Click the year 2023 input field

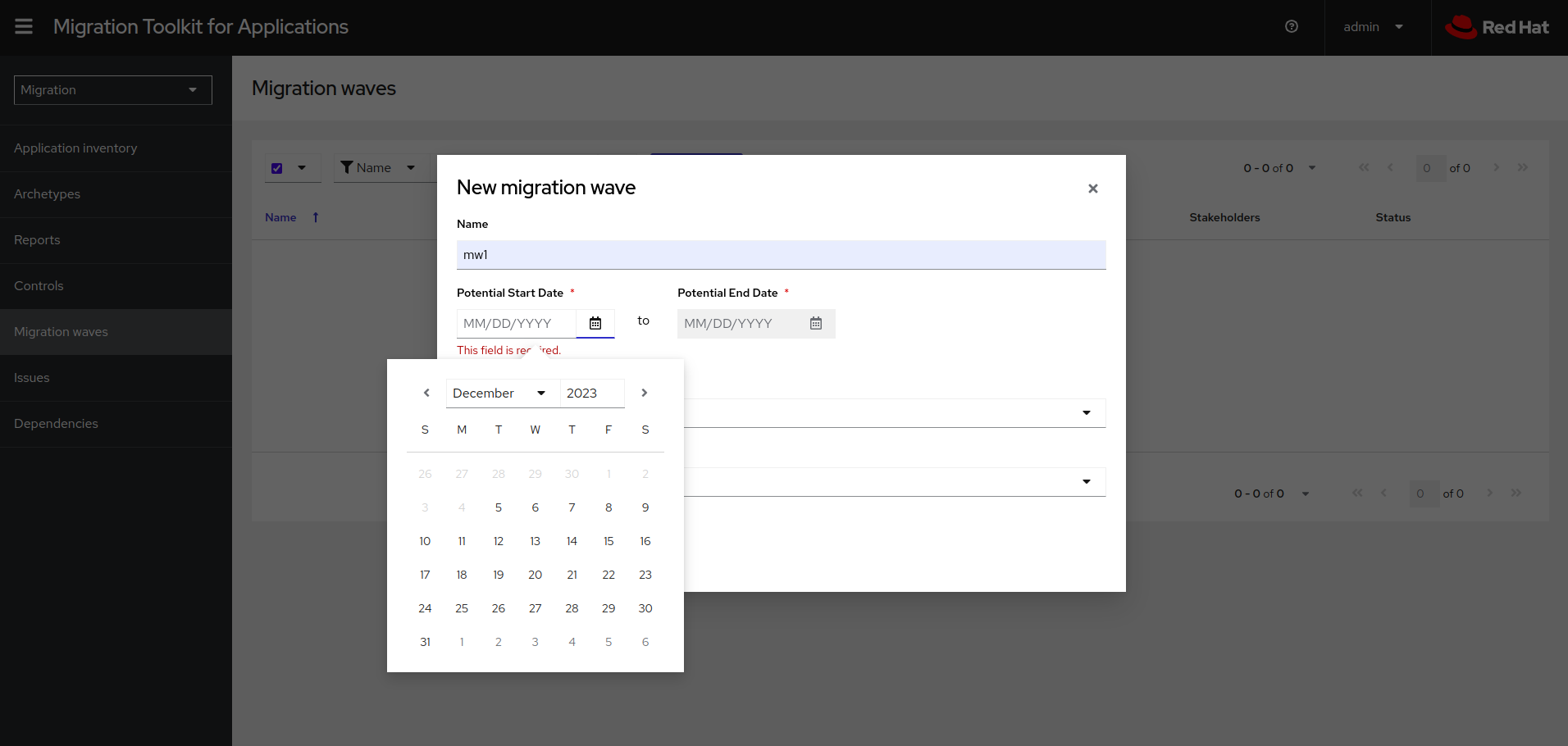[x=590, y=393]
